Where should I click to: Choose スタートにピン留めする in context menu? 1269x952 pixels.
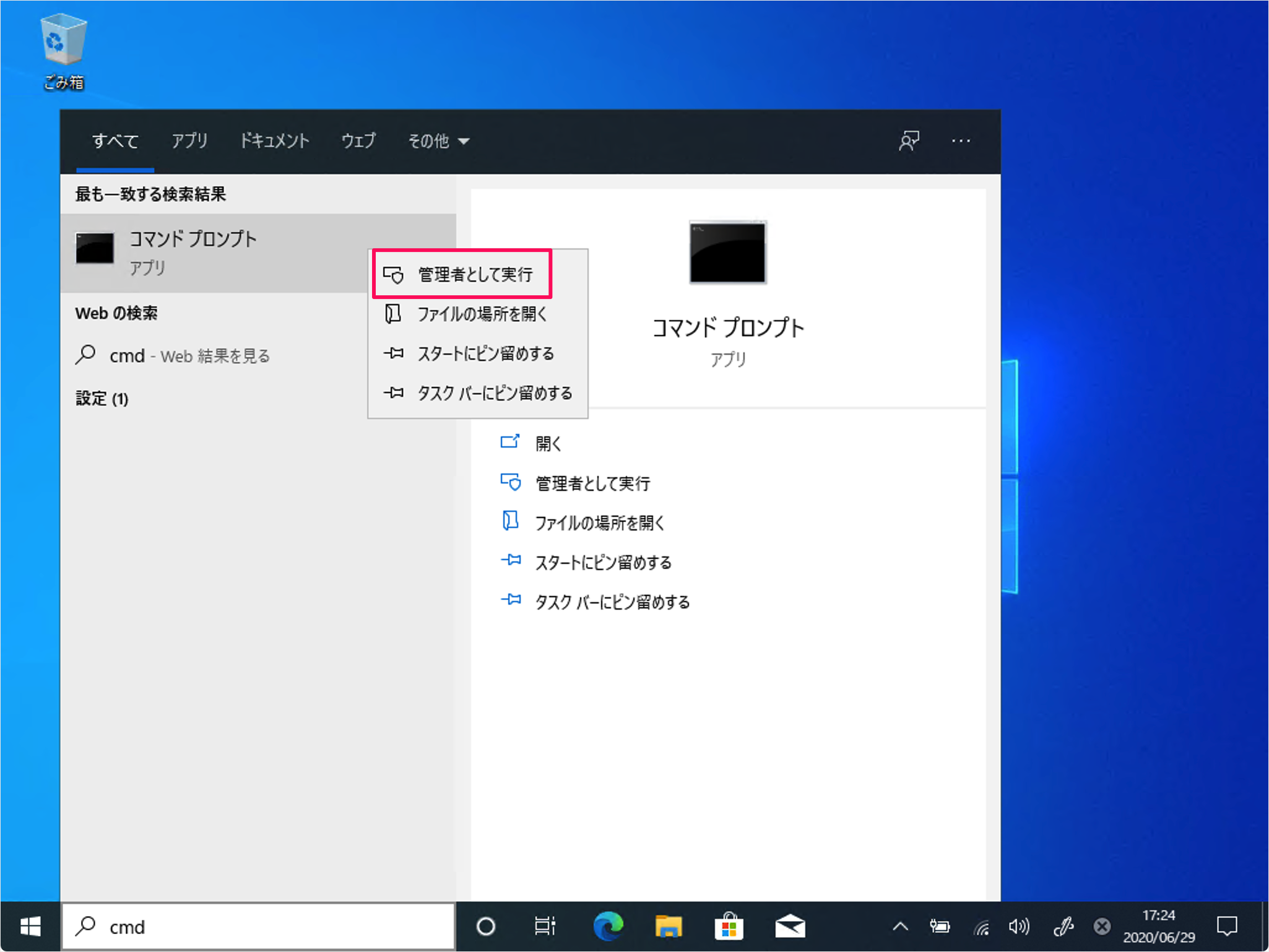tap(477, 353)
